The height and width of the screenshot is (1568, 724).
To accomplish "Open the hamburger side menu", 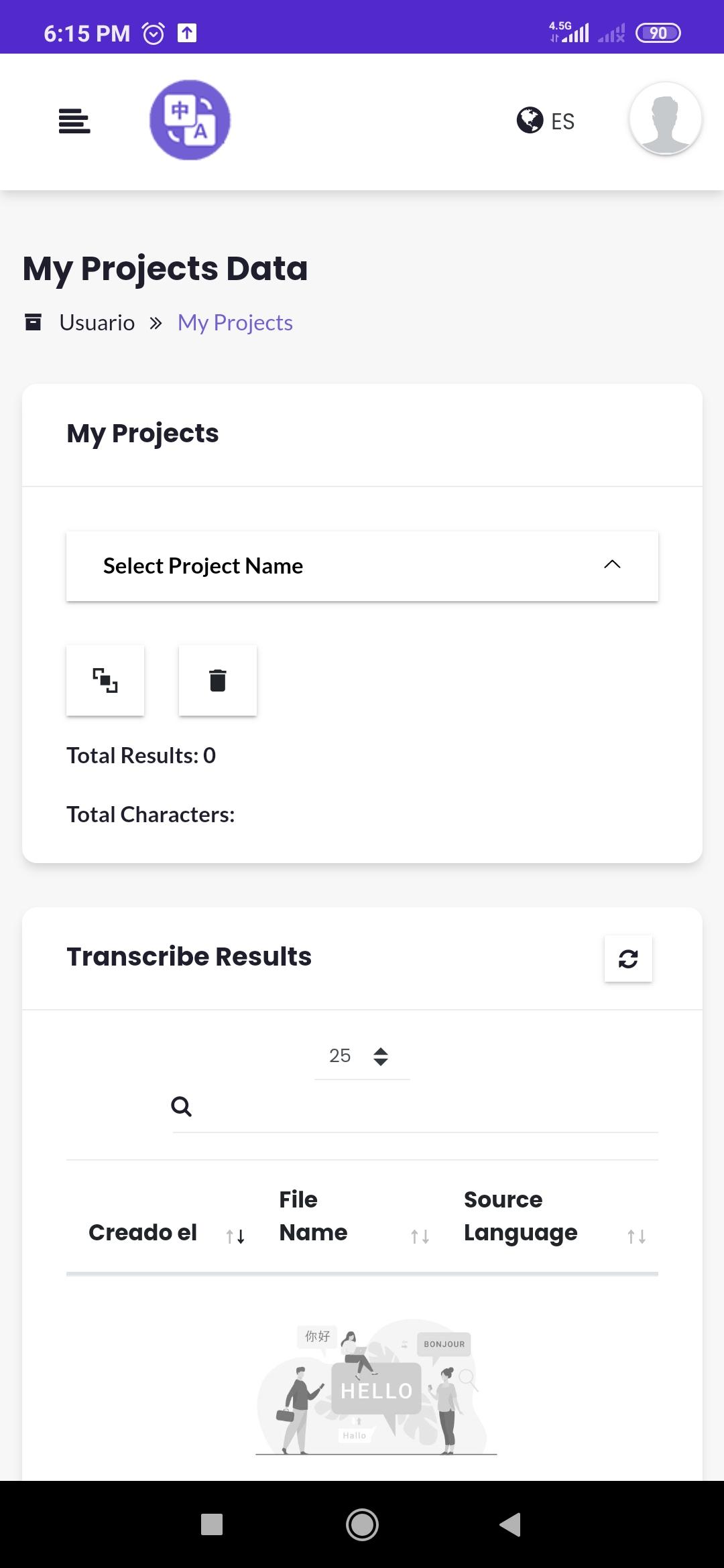I will [74, 121].
